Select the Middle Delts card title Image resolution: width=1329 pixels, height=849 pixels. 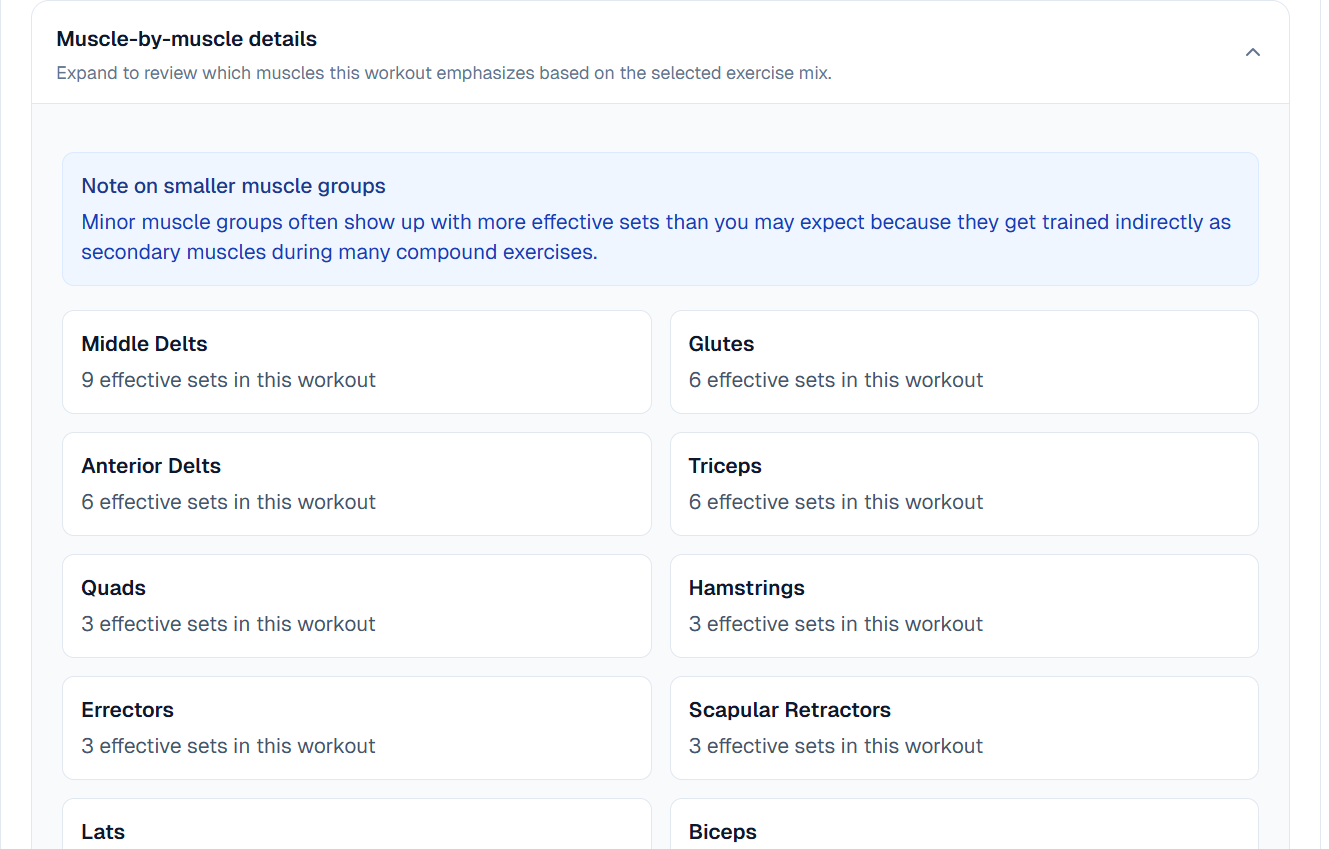click(x=144, y=344)
